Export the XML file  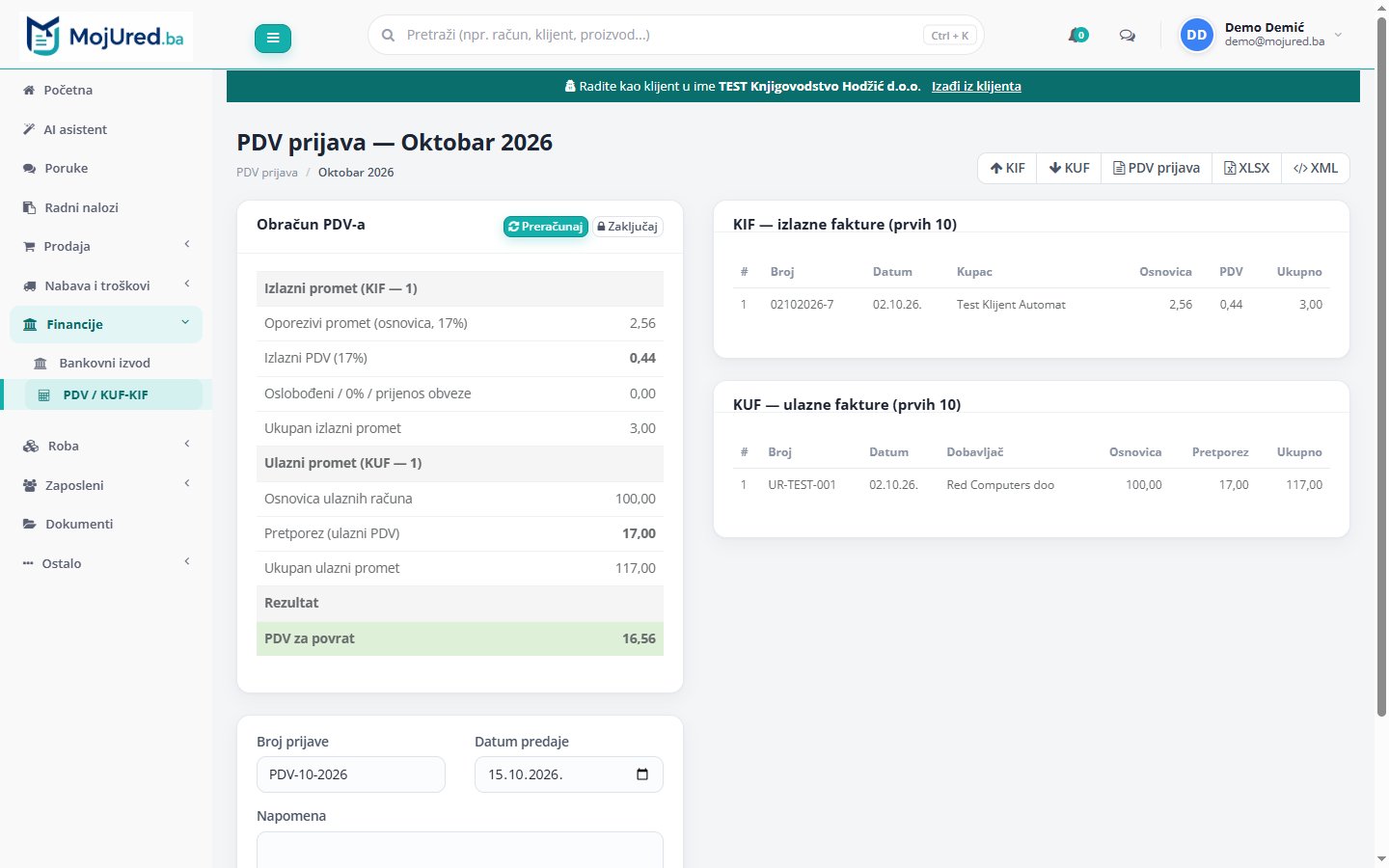coord(1316,168)
